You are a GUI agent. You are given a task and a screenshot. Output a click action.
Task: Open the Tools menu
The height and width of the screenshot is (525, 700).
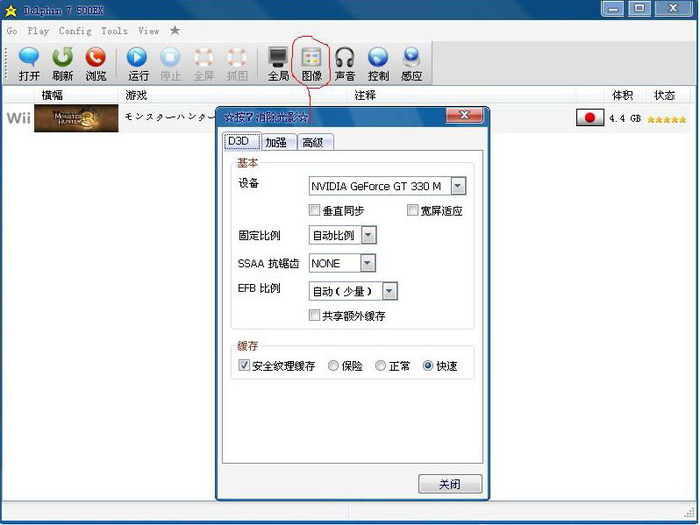[x=114, y=31]
